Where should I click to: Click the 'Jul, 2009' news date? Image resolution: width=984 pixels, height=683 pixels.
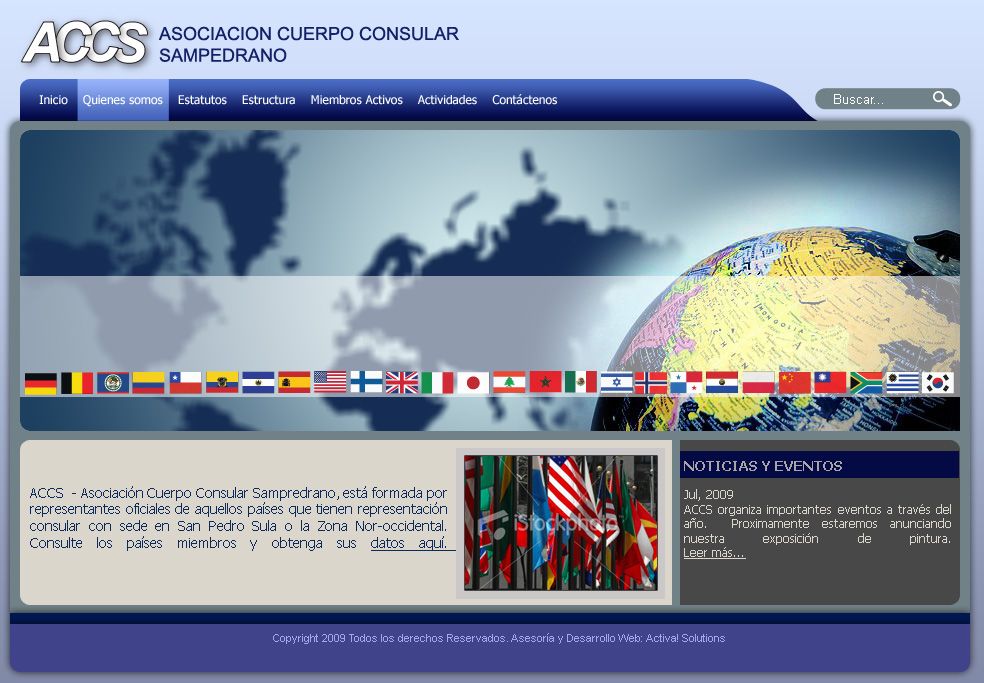(708, 494)
